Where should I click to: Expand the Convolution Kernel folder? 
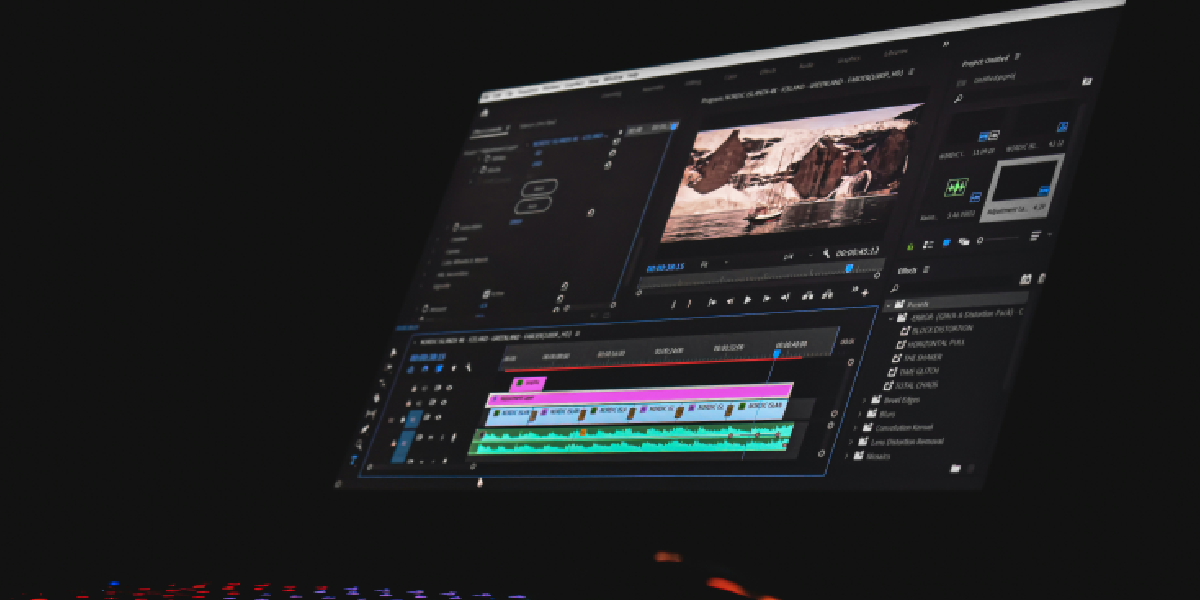tap(855, 428)
